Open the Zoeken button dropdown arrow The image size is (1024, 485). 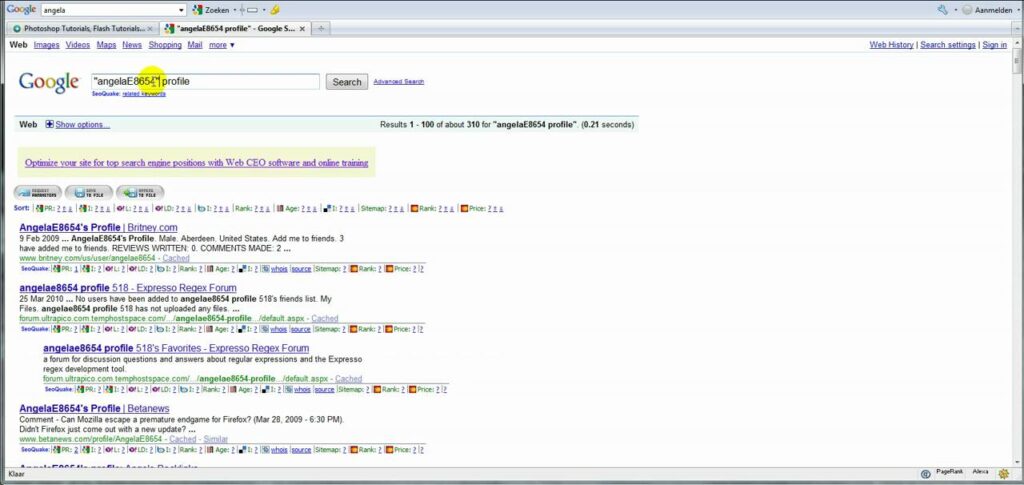click(x=234, y=10)
